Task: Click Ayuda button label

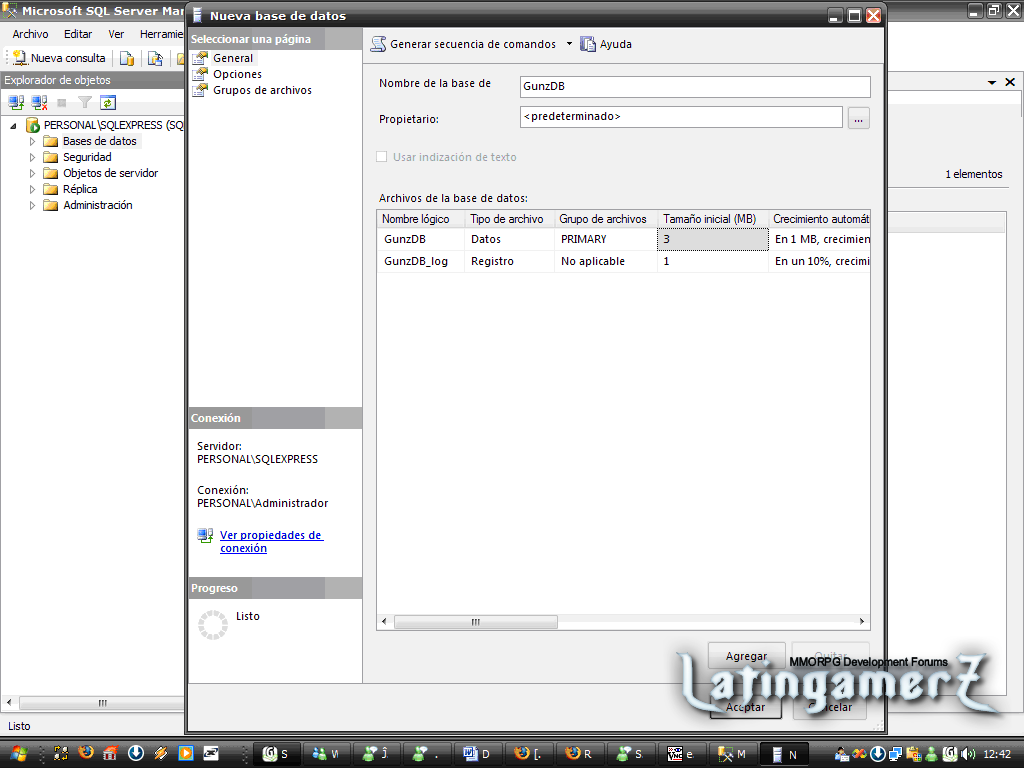Action: point(616,44)
